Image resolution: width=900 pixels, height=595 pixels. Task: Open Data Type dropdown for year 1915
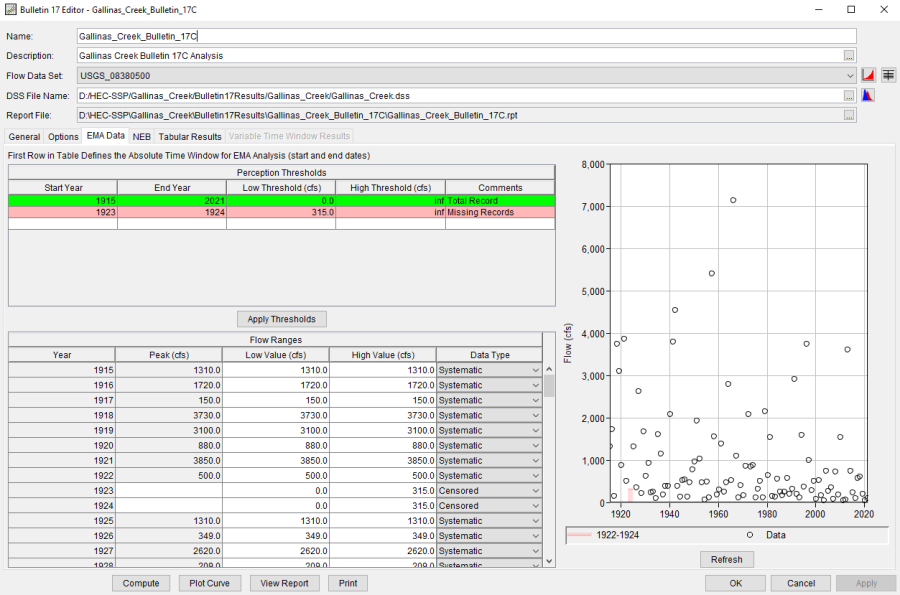(536, 370)
